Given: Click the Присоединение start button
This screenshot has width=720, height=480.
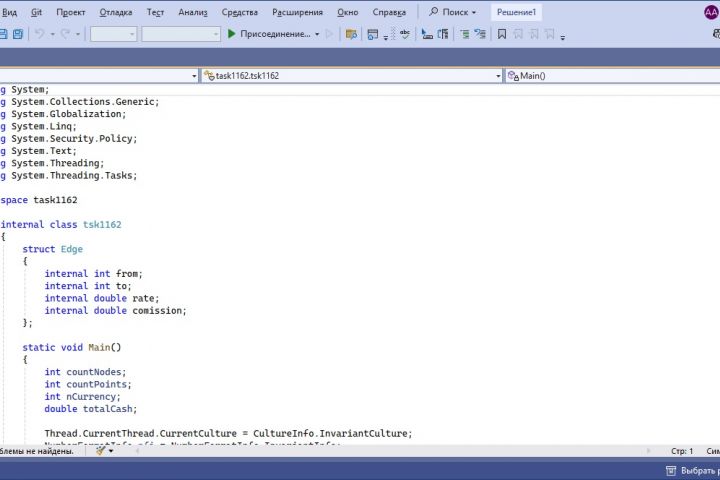Looking at the screenshot, I should [270, 34].
